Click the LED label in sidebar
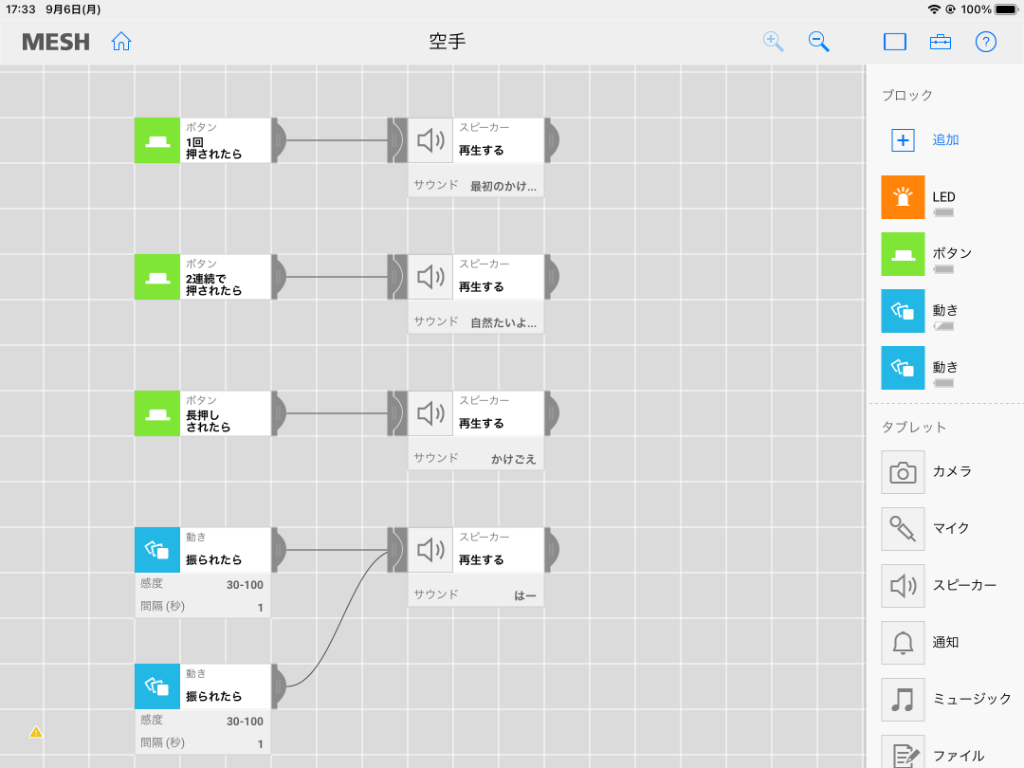1024x768 pixels. coord(944,197)
